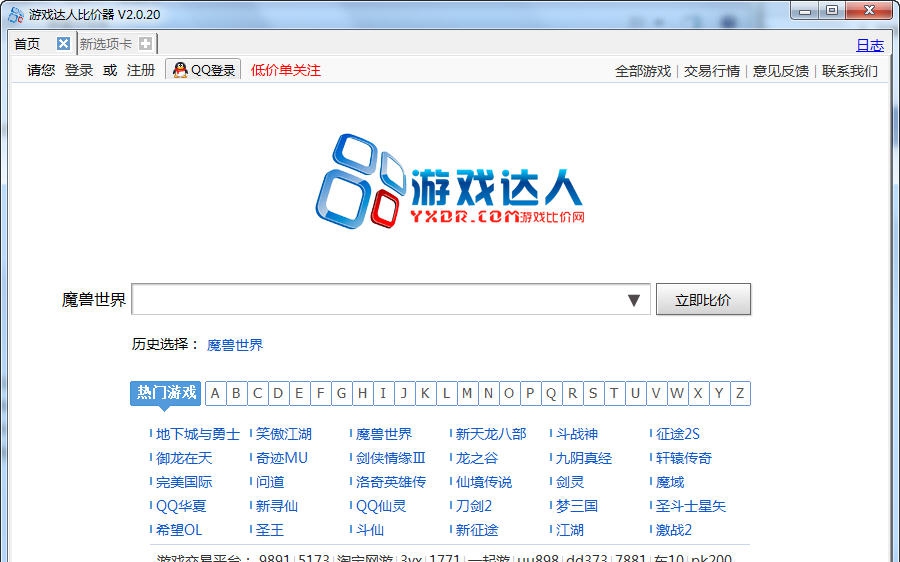
Task: Click the 立即比价 button
Action: pyautogui.click(x=703, y=299)
